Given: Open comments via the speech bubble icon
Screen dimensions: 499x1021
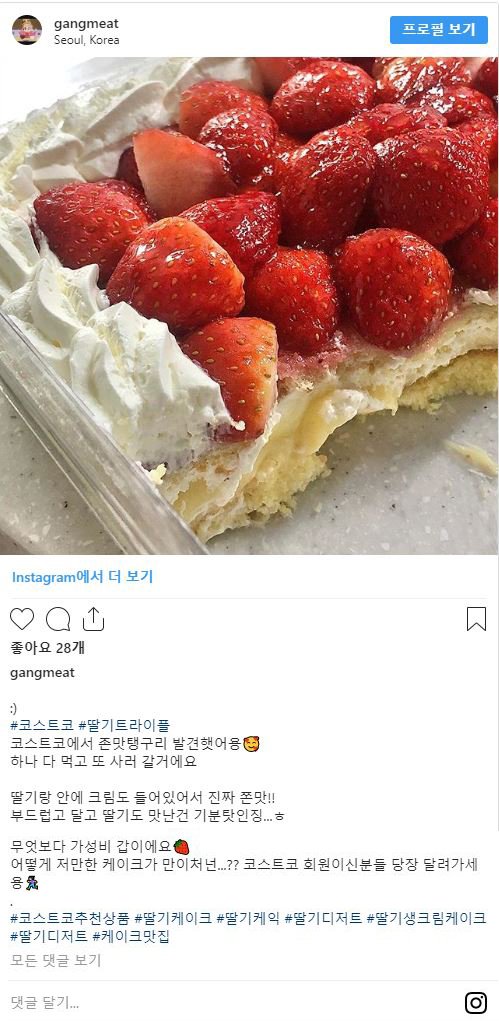Looking at the screenshot, I should point(58,619).
